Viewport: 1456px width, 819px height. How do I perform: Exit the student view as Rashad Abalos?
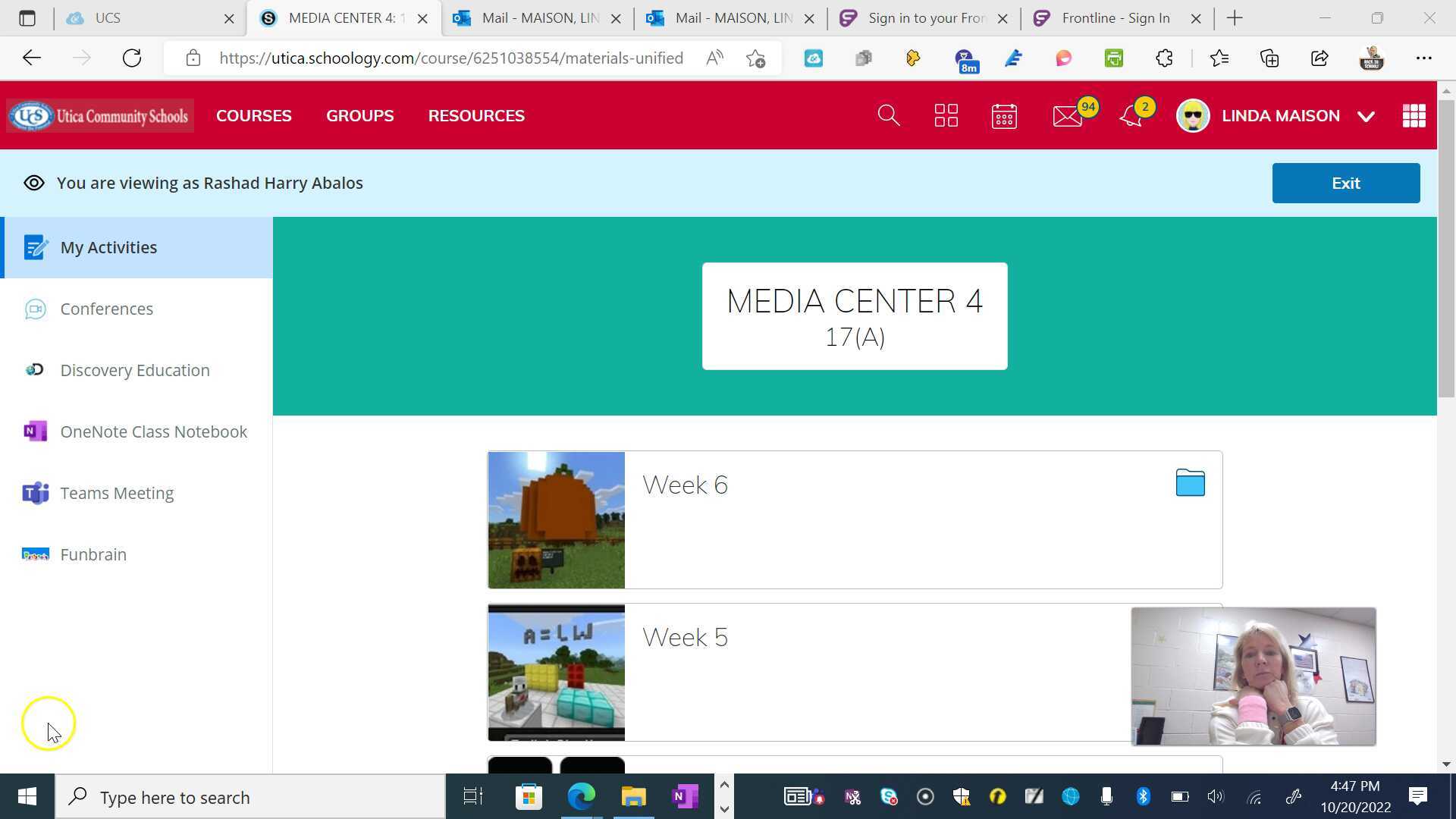(1345, 183)
